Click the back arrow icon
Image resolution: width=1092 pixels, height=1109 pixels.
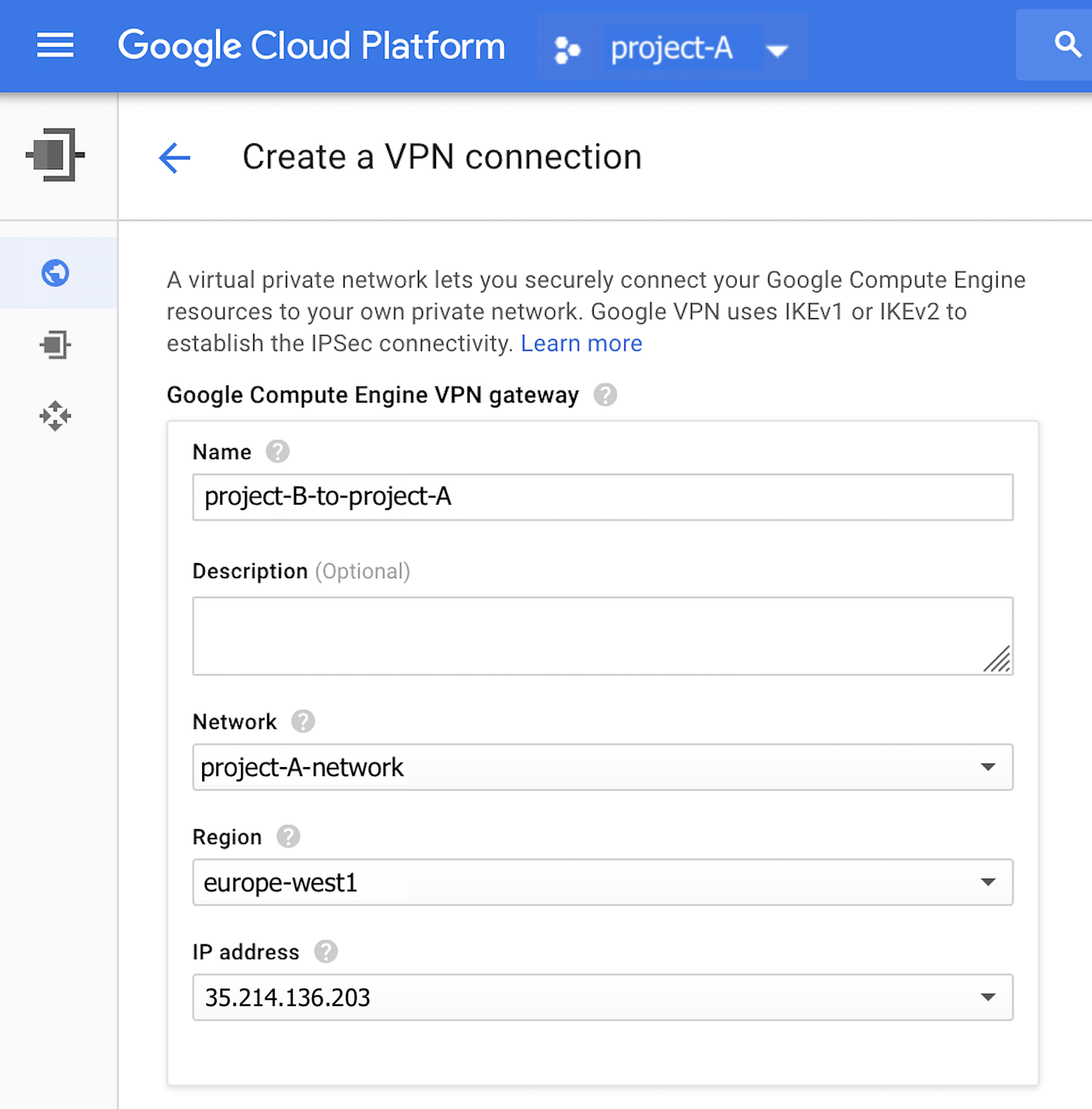tap(175, 158)
